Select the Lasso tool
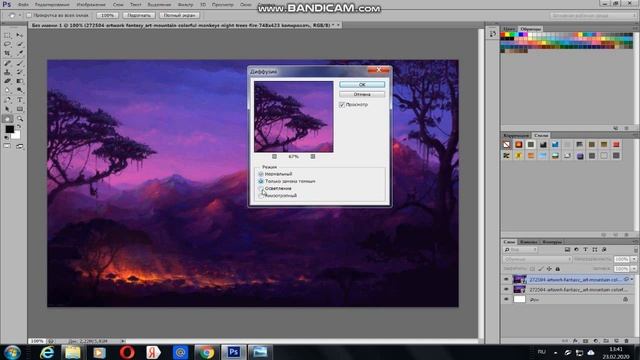This screenshot has width=640, height=360. point(7,44)
